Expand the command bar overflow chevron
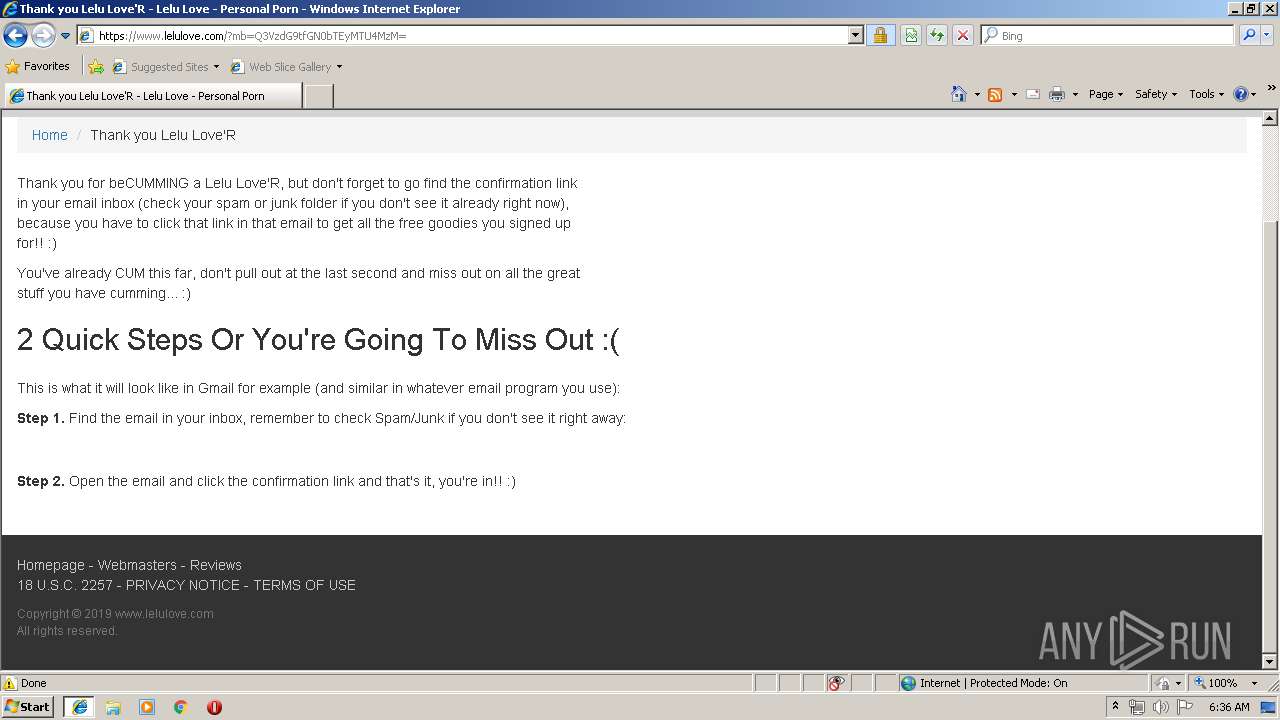Viewport: 1280px width, 720px height. (x=1271, y=89)
